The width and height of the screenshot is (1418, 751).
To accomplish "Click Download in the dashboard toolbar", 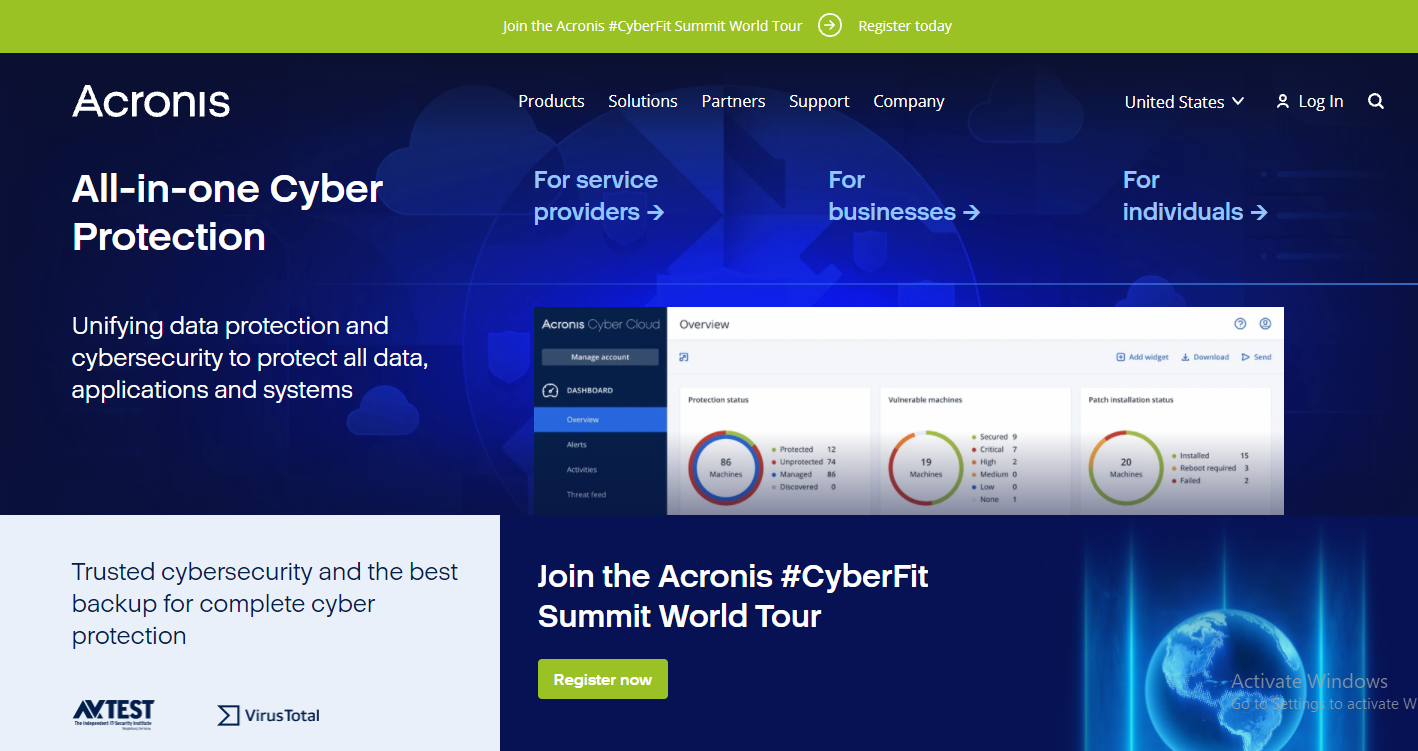I will click(x=1205, y=357).
